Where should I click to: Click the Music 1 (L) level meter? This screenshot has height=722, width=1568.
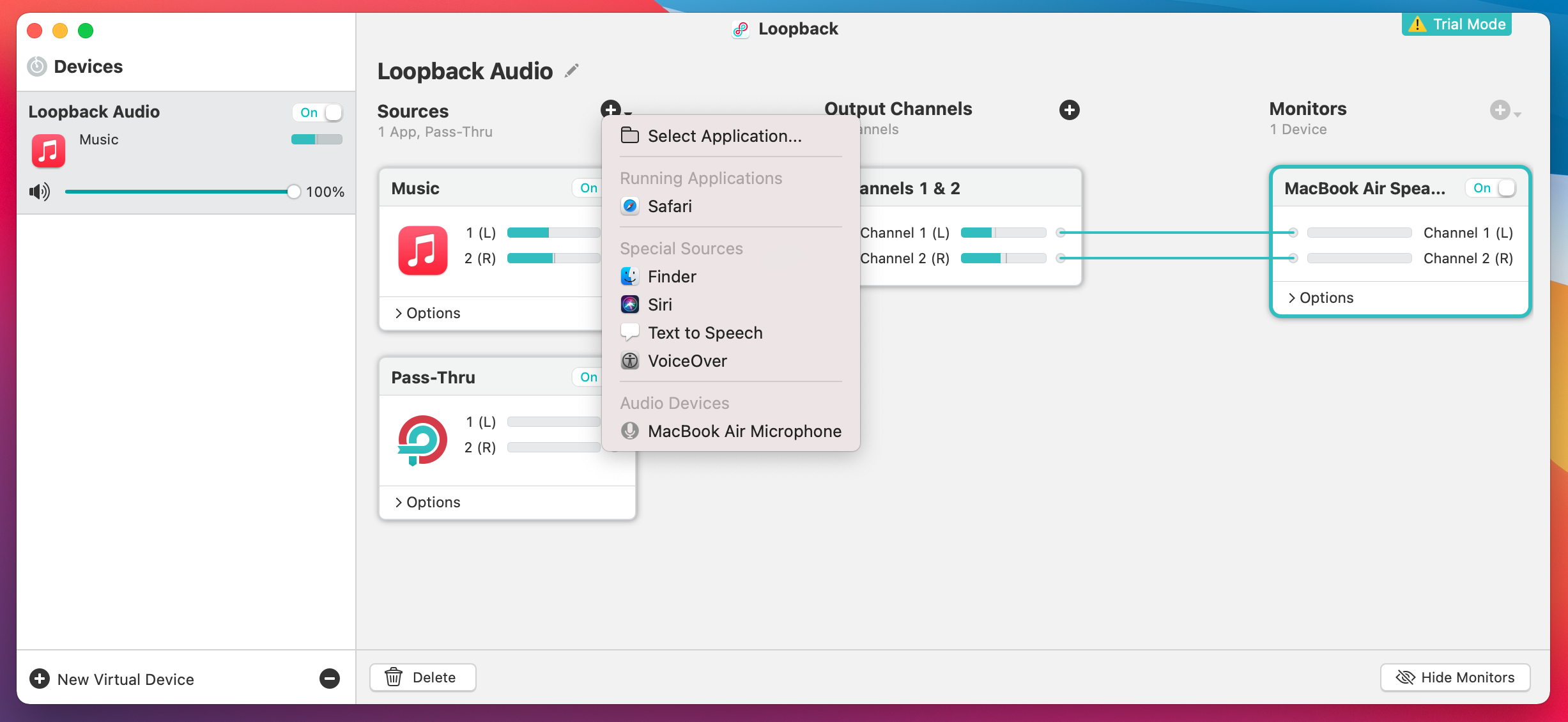[553, 233]
